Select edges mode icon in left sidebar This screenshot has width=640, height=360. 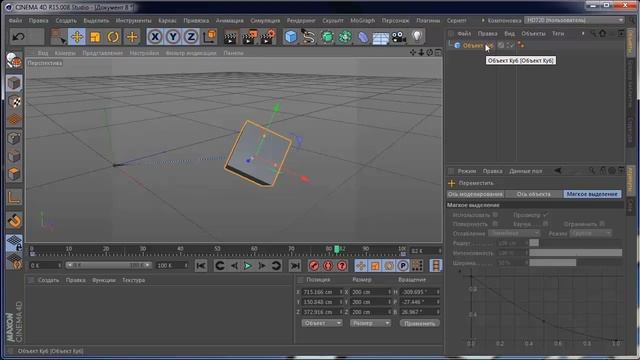(x=14, y=156)
